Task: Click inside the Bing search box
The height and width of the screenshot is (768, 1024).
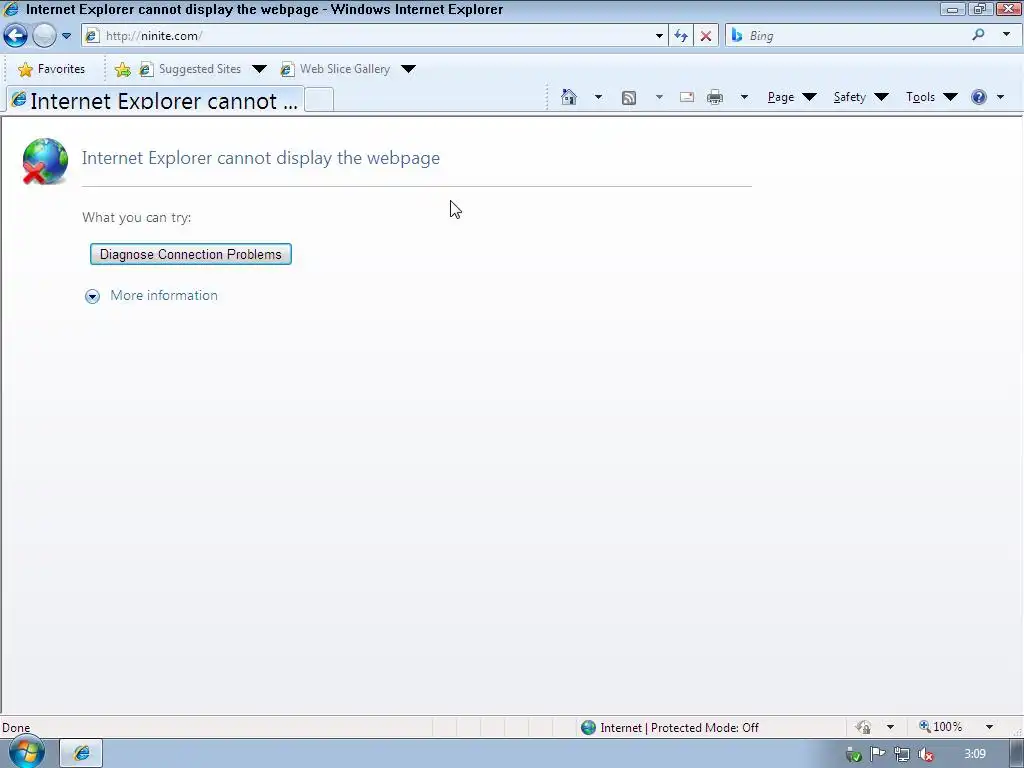Action: 856,36
